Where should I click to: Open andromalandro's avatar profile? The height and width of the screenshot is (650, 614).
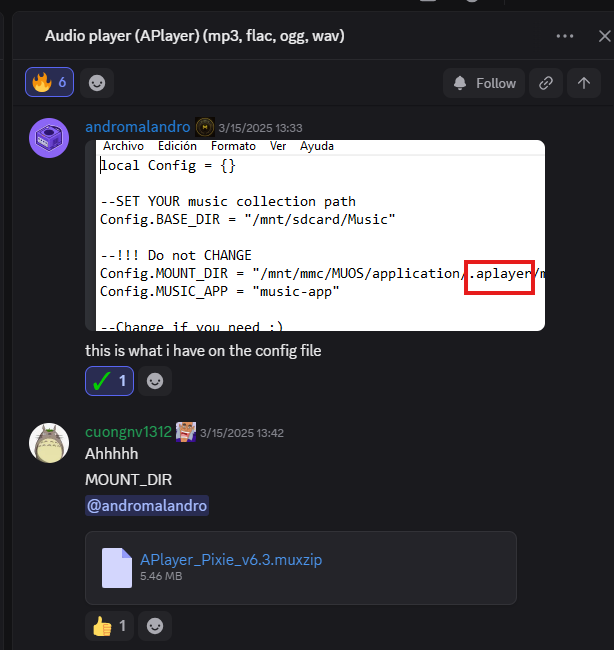pyautogui.click(x=49, y=138)
